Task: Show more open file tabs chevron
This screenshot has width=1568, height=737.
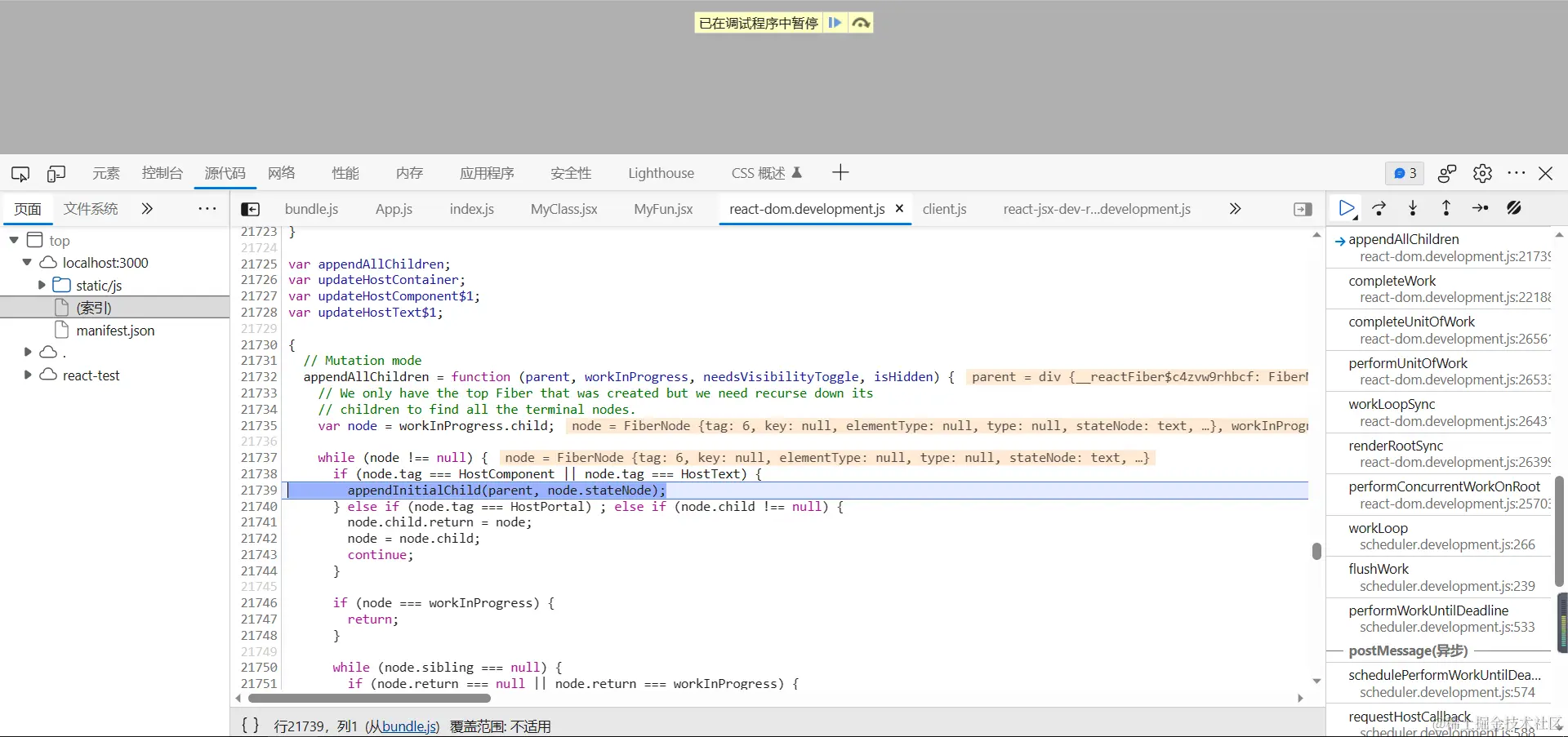Action: click(1236, 209)
